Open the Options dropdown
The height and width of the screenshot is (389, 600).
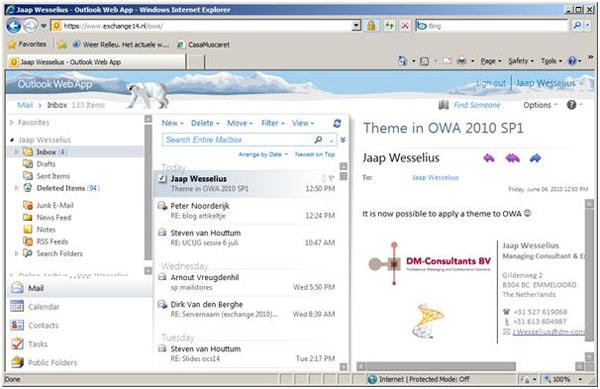pos(540,105)
